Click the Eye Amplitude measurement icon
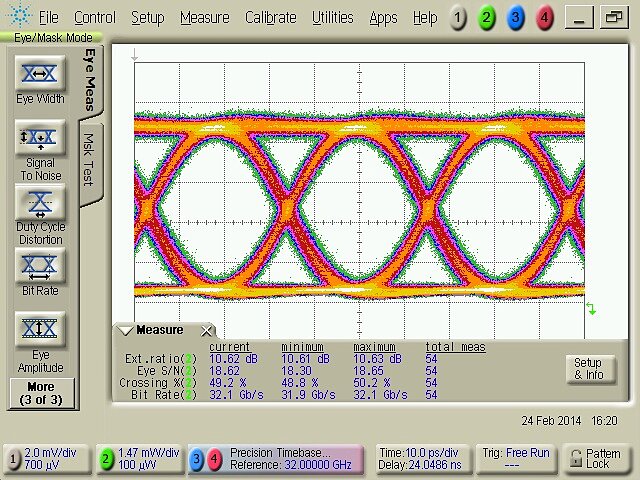Viewport: 640px width, 480px height. [x=40, y=329]
